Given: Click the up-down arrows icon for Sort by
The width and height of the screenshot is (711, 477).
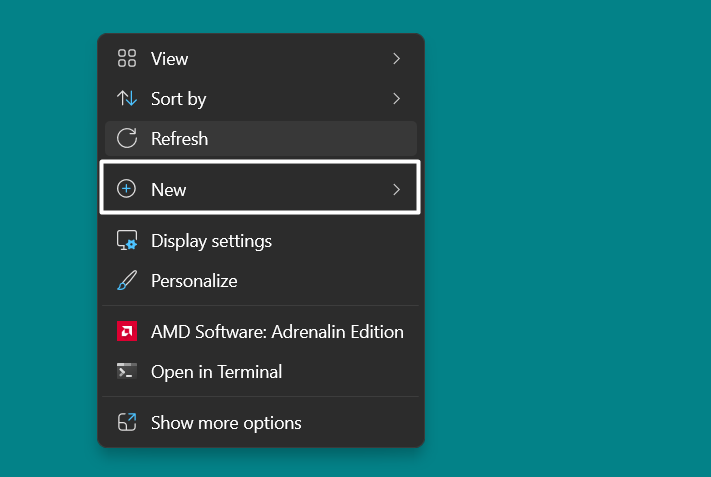Looking at the screenshot, I should [127, 99].
